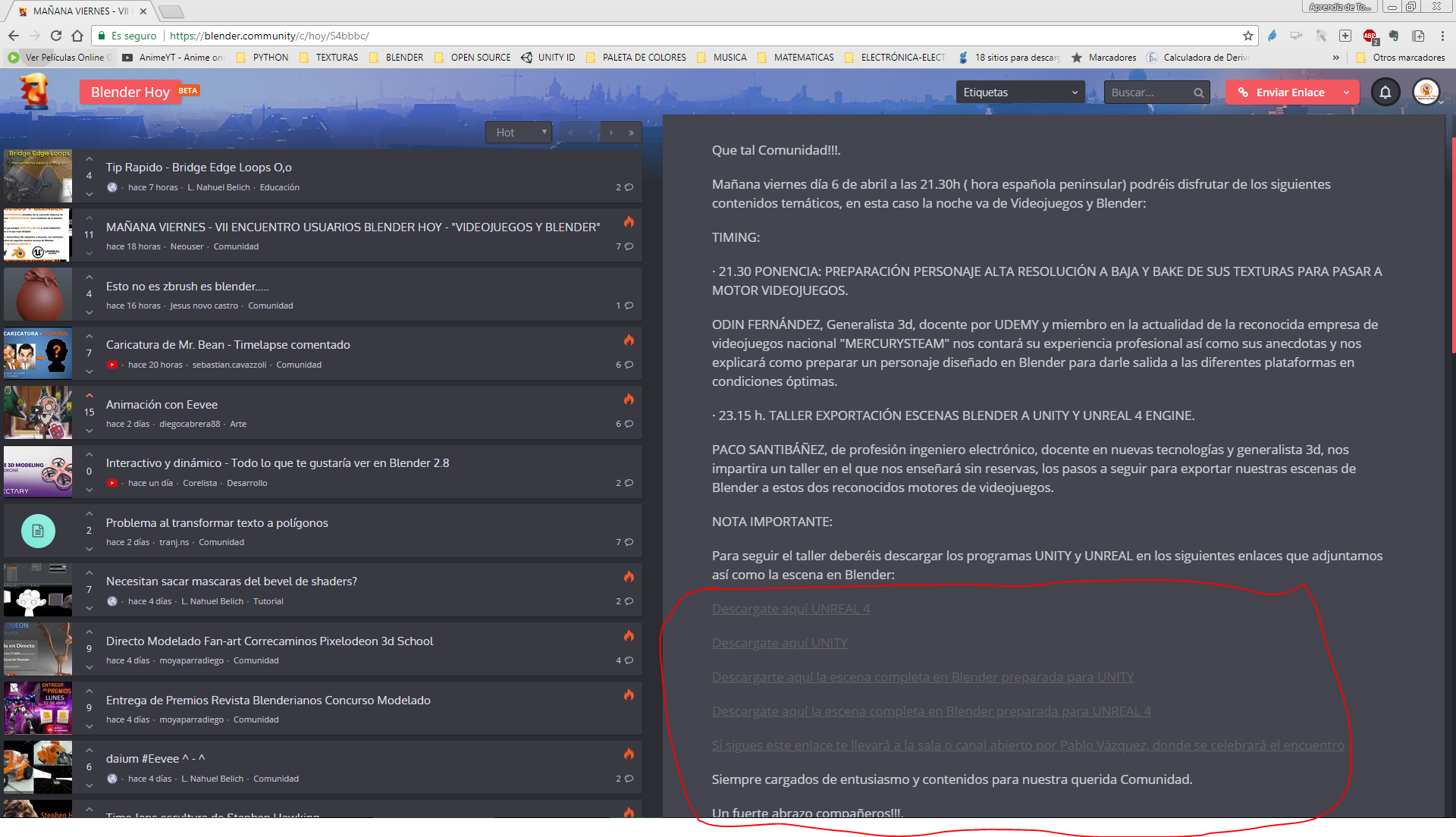Open Otros marcadores folder
Viewport: 1456px width, 837px height.
coord(1401,58)
